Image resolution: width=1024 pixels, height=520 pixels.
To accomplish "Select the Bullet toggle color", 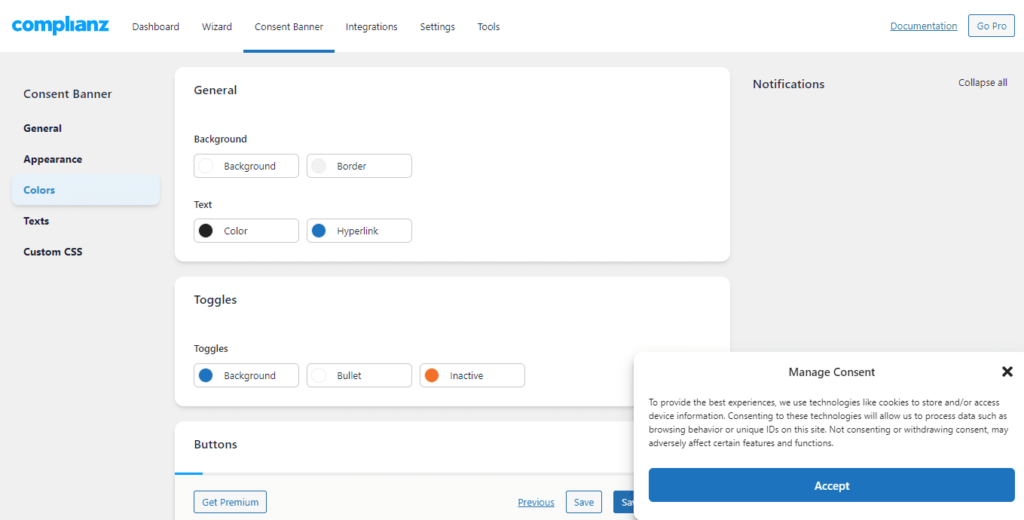I will [x=359, y=376].
